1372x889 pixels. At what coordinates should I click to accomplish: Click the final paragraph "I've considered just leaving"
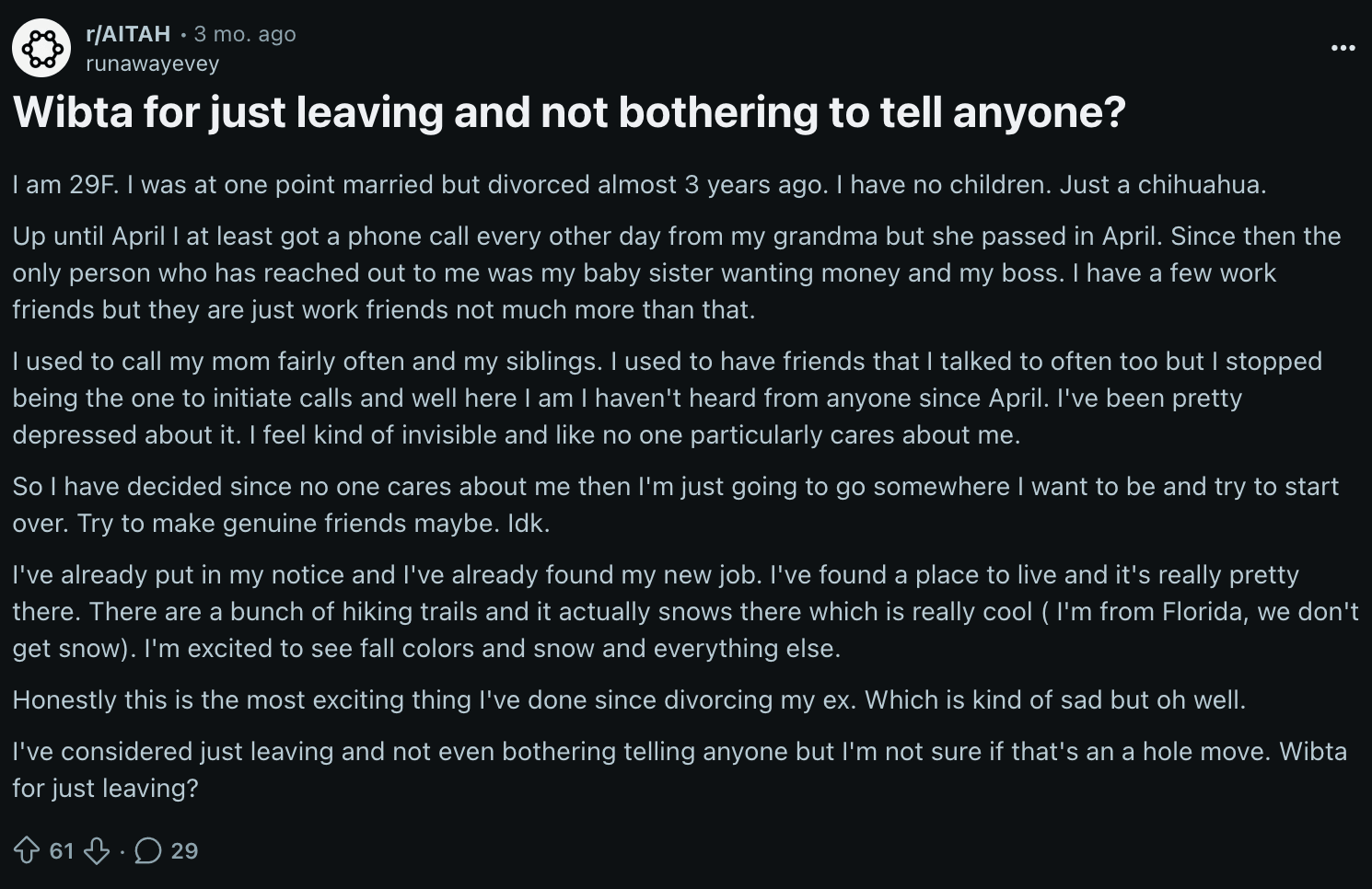[680, 769]
